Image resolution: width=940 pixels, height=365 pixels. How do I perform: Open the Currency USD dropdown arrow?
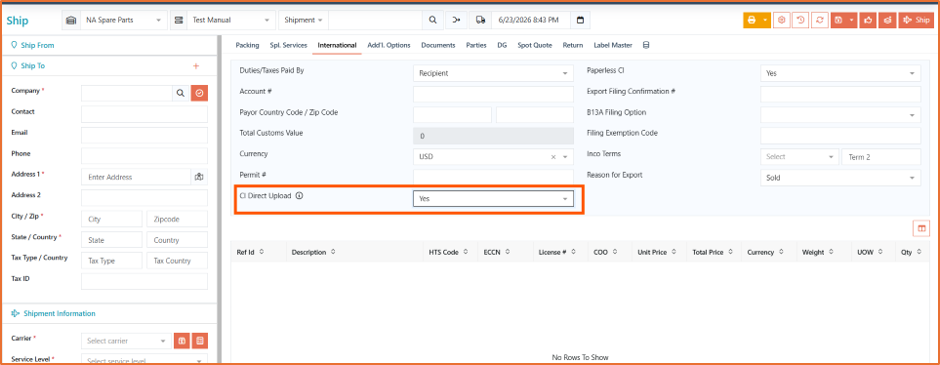pos(565,157)
